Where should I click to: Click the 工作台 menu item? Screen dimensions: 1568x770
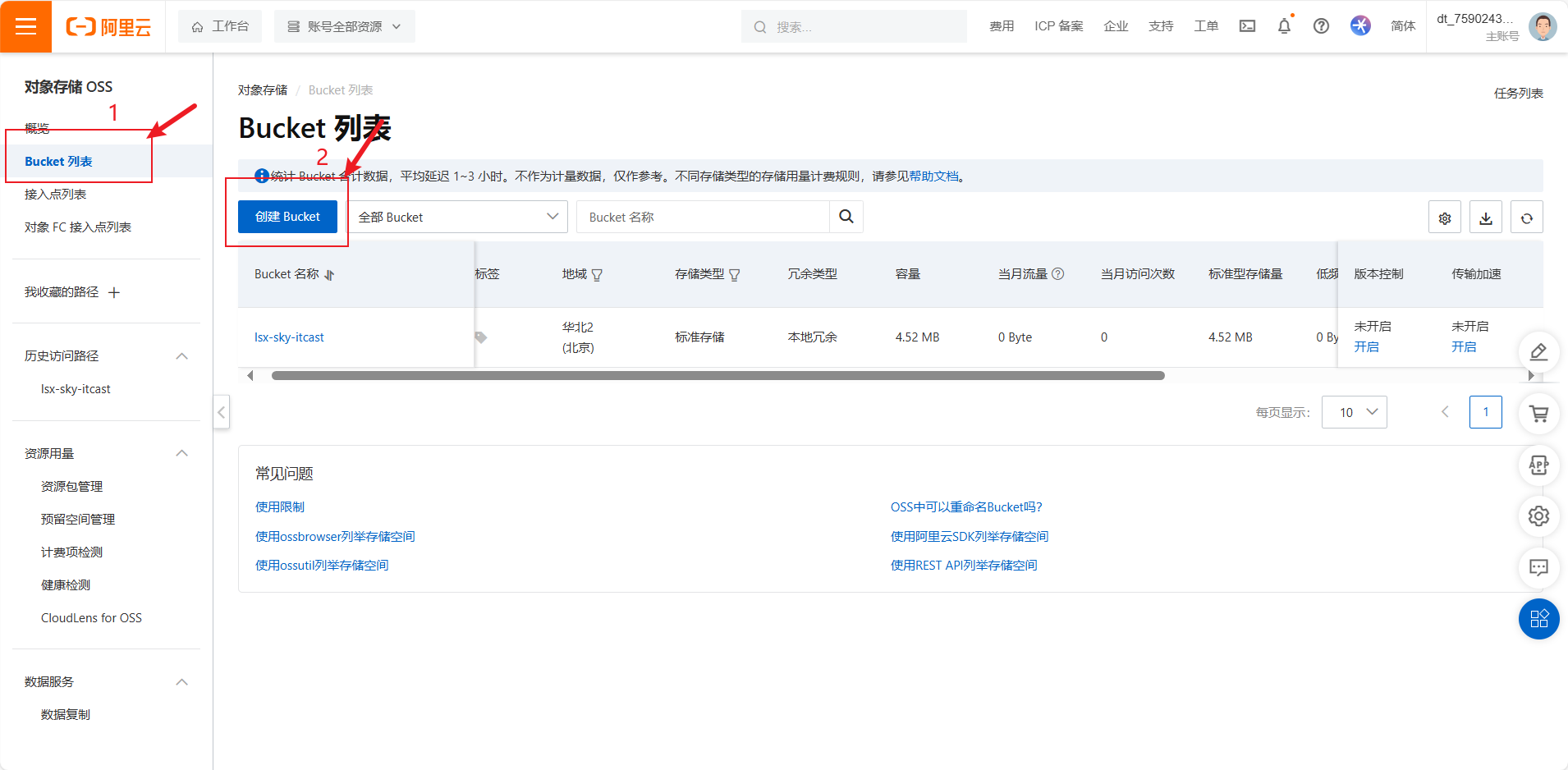pos(220,25)
